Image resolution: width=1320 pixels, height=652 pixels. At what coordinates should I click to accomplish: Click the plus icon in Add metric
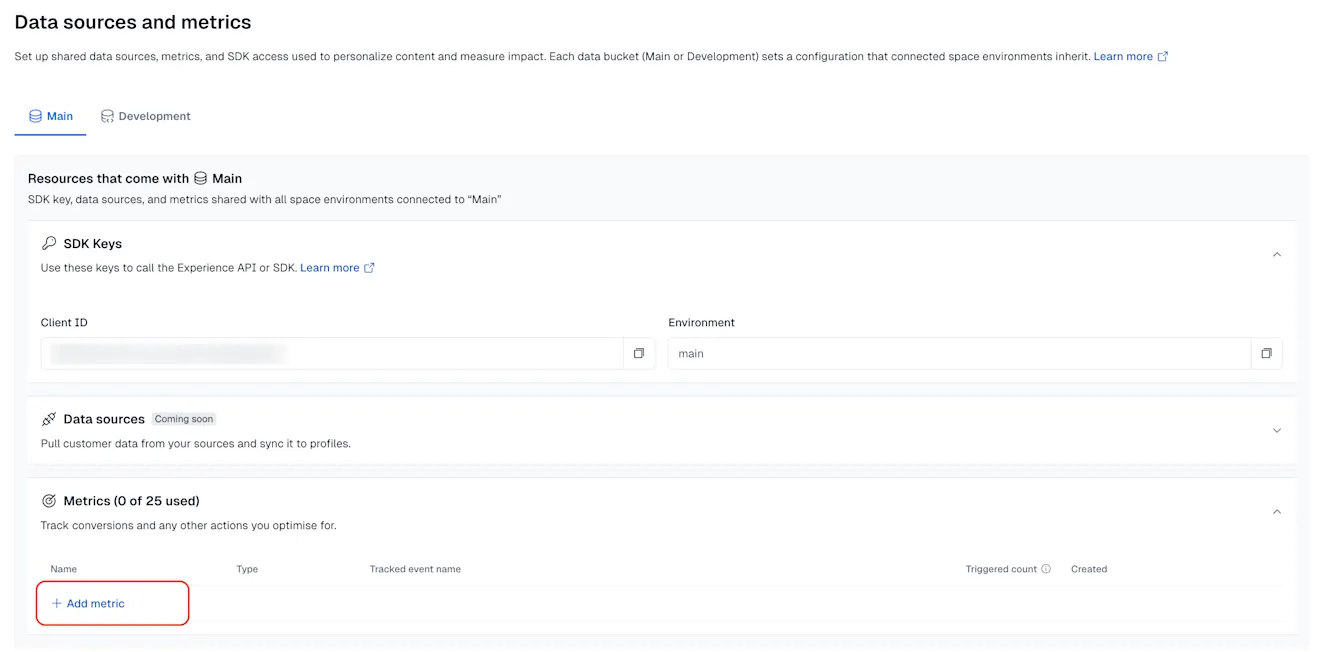[57, 603]
